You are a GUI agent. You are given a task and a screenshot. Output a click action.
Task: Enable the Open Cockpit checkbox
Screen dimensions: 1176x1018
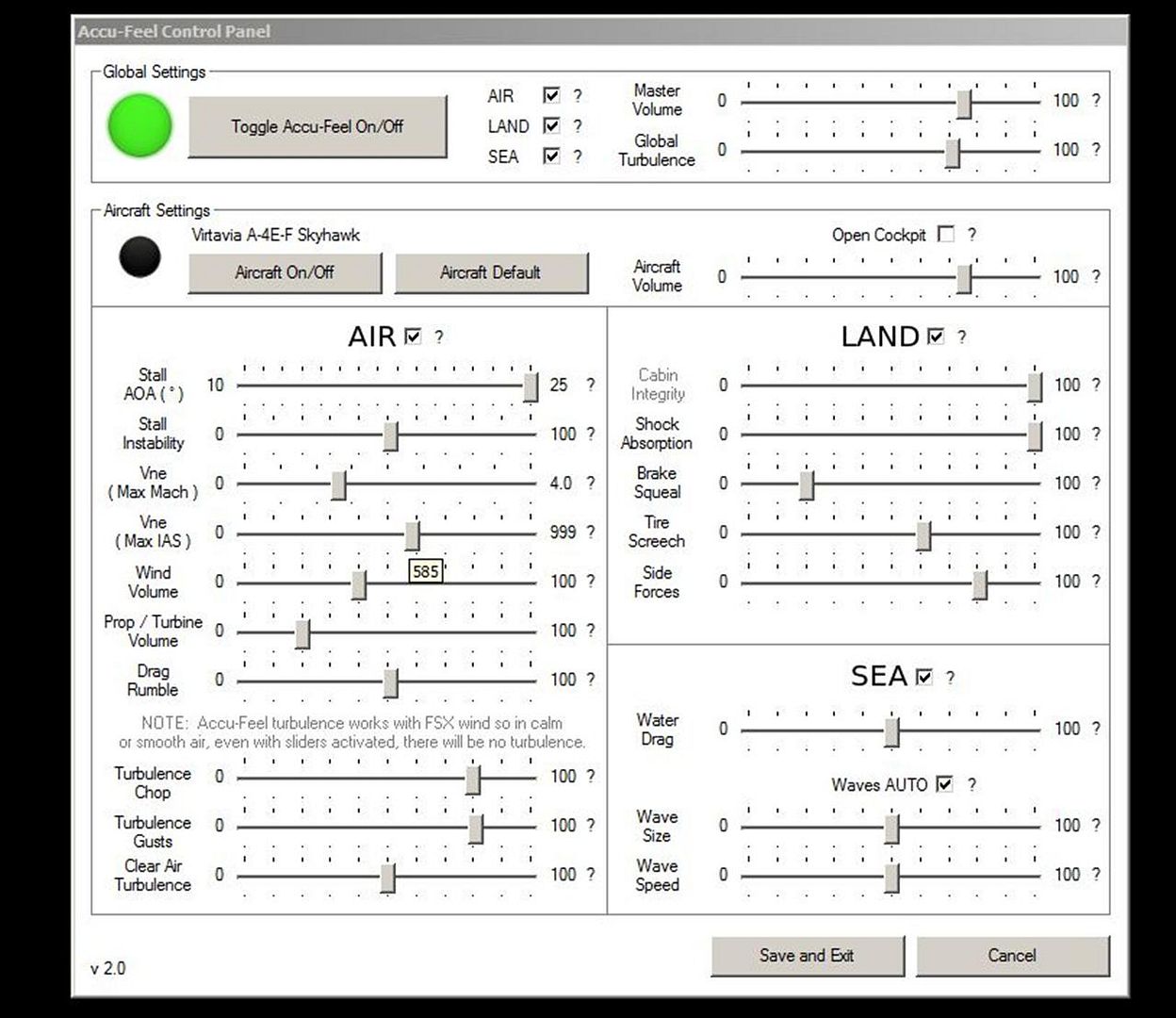946,235
